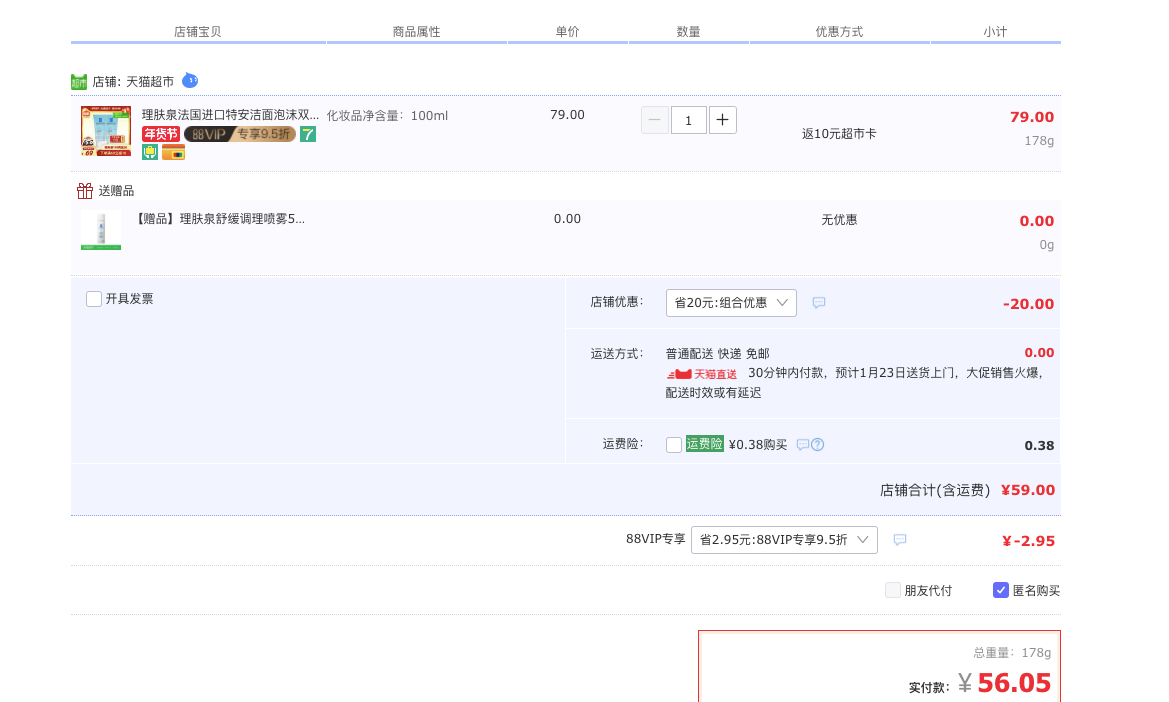Click the green 7-day return icon

(308, 134)
